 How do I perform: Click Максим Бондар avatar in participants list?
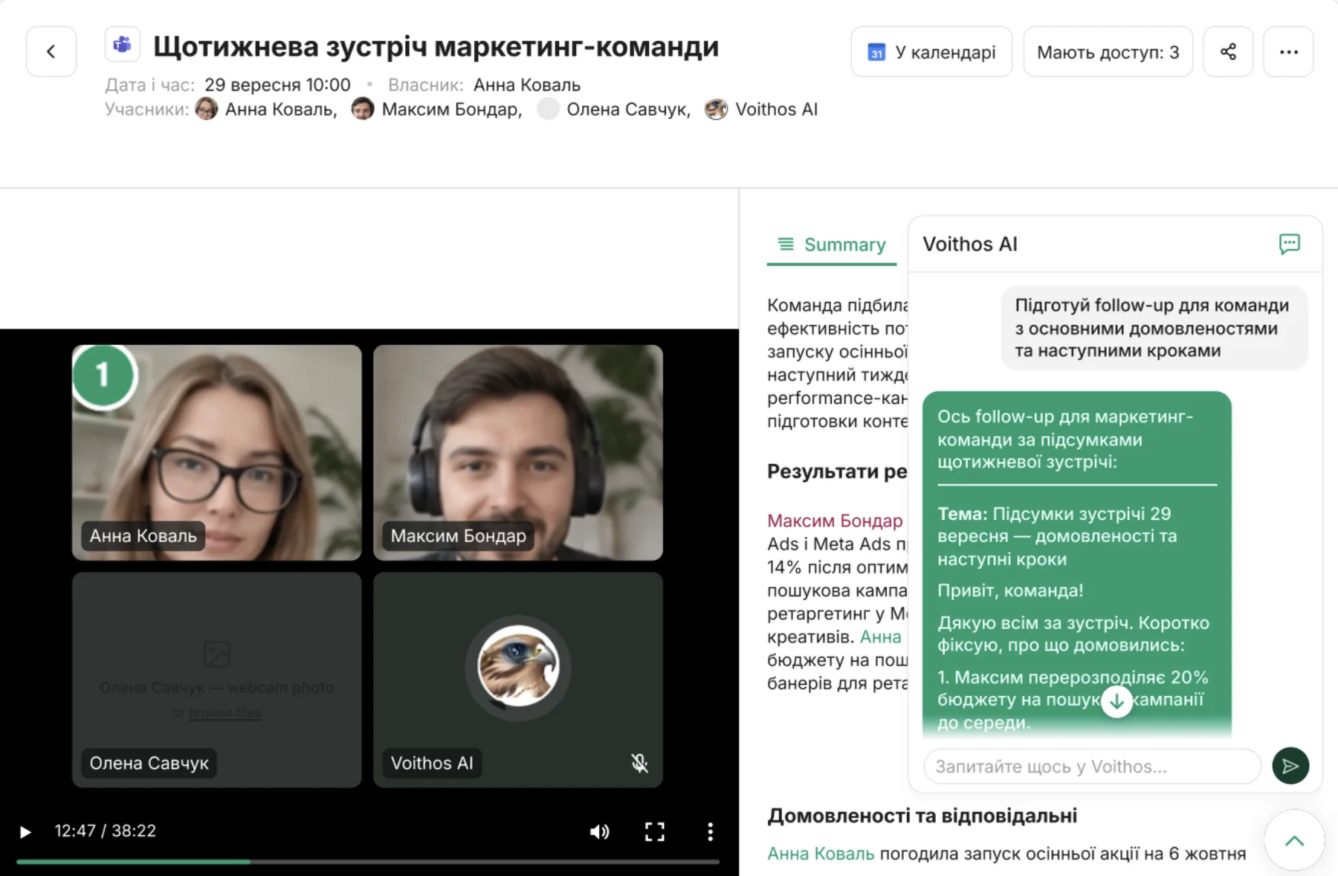(363, 109)
